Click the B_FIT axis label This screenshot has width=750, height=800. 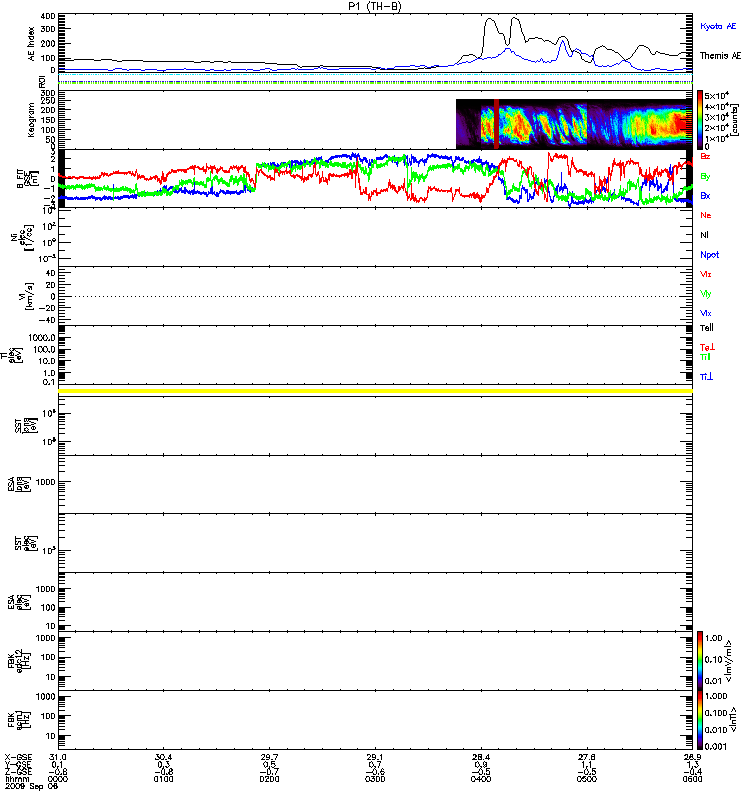[27, 179]
